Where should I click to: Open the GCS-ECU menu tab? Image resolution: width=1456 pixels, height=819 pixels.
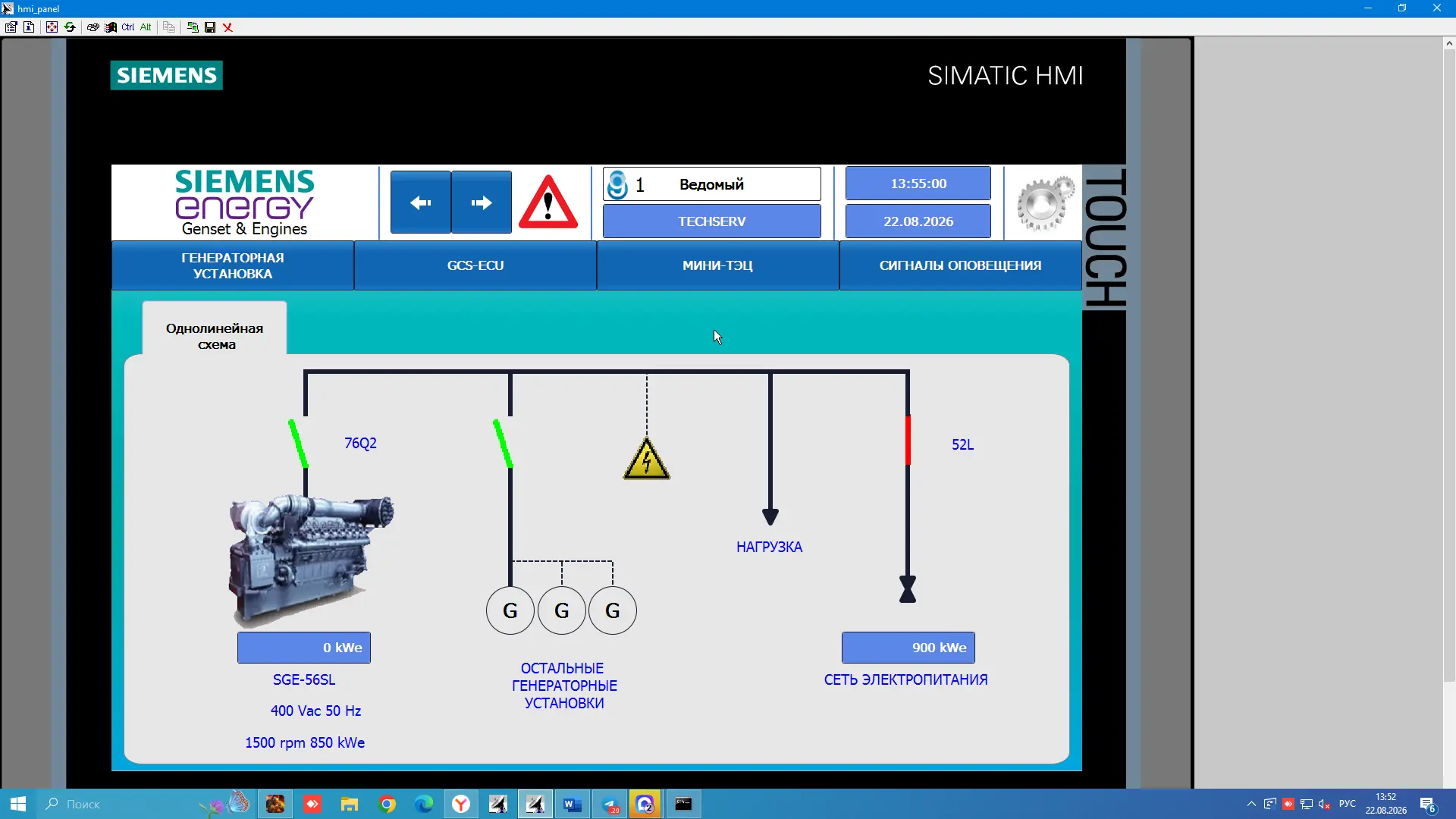[x=475, y=265]
